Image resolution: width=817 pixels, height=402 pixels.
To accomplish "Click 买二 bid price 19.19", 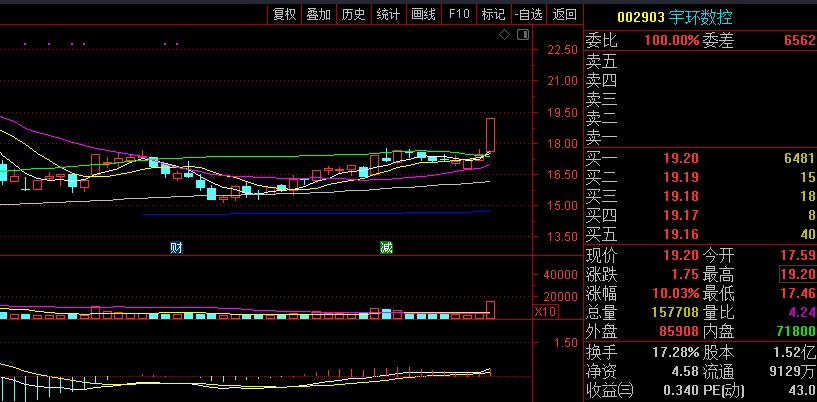I will click(680, 178).
